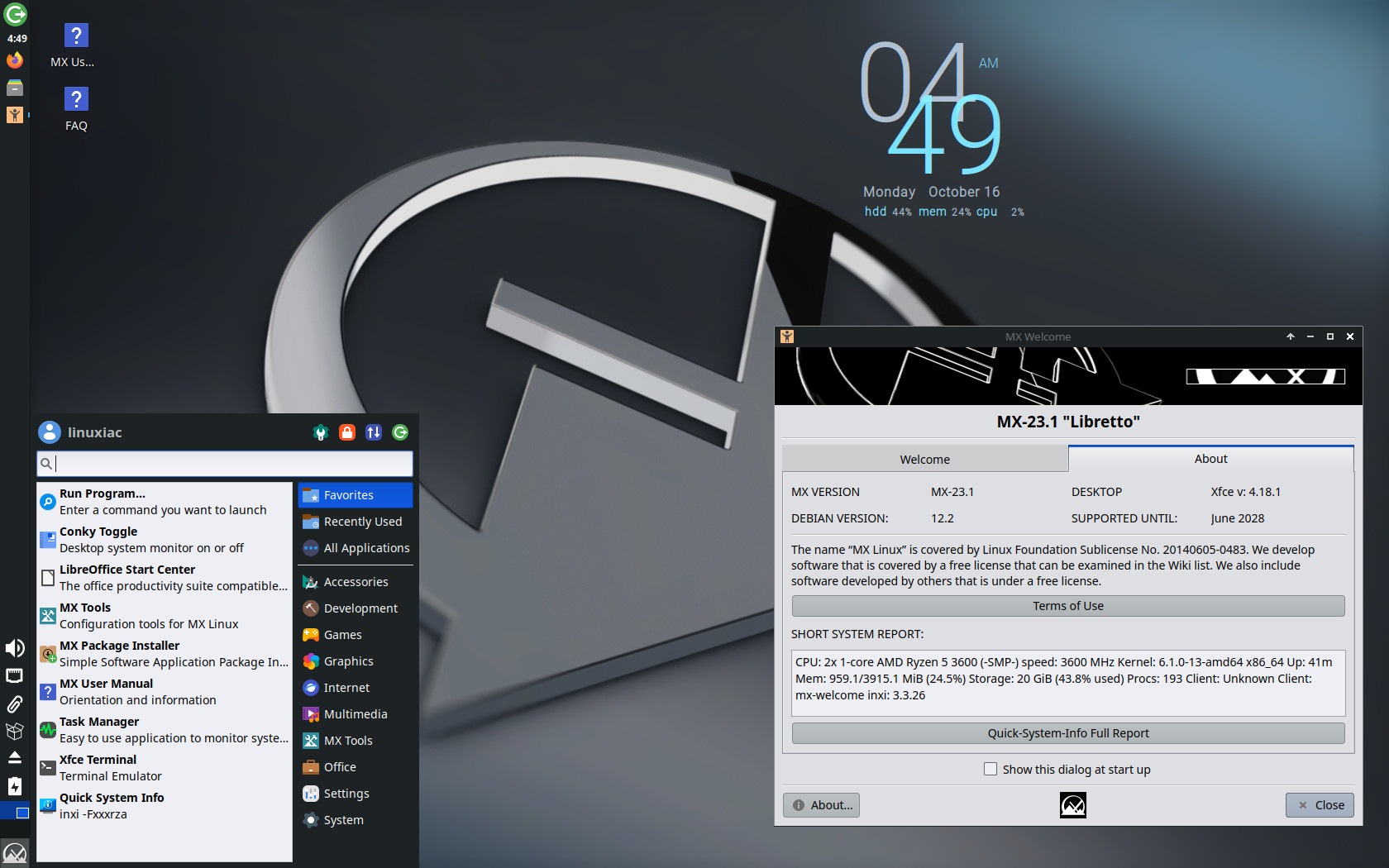The height and width of the screenshot is (868, 1389).
Task: Open the Settings category
Action: [x=356, y=794]
